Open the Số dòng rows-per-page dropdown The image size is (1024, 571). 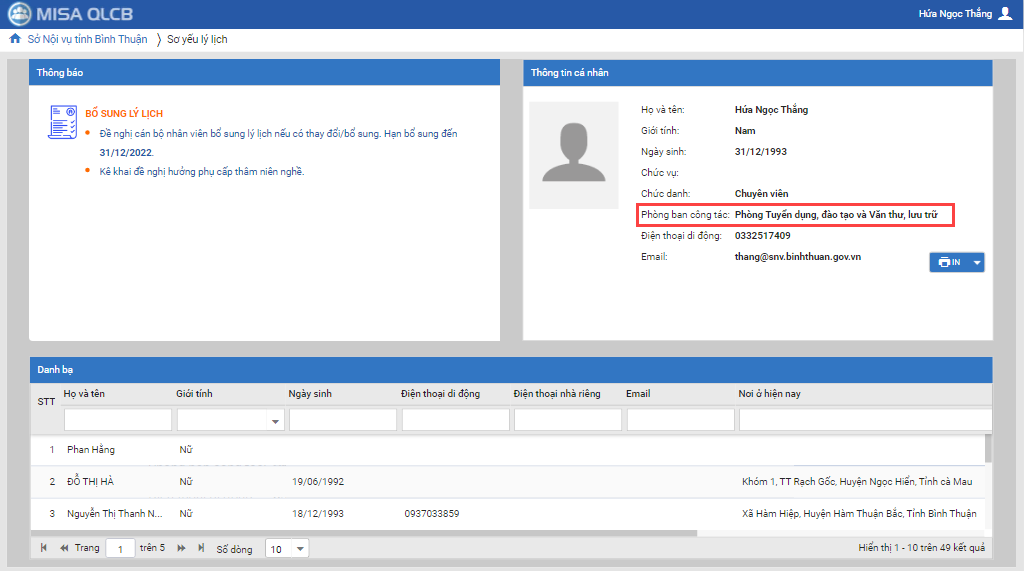(x=301, y=549)
